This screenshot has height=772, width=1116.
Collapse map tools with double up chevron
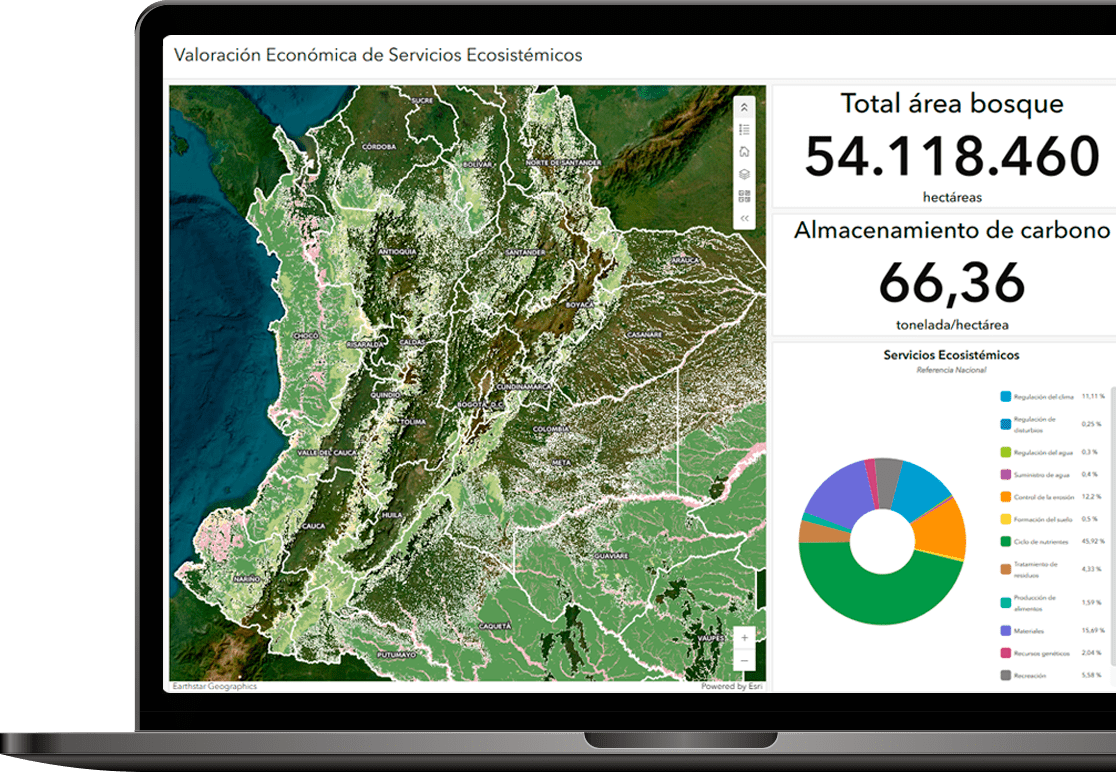(744, 107)
